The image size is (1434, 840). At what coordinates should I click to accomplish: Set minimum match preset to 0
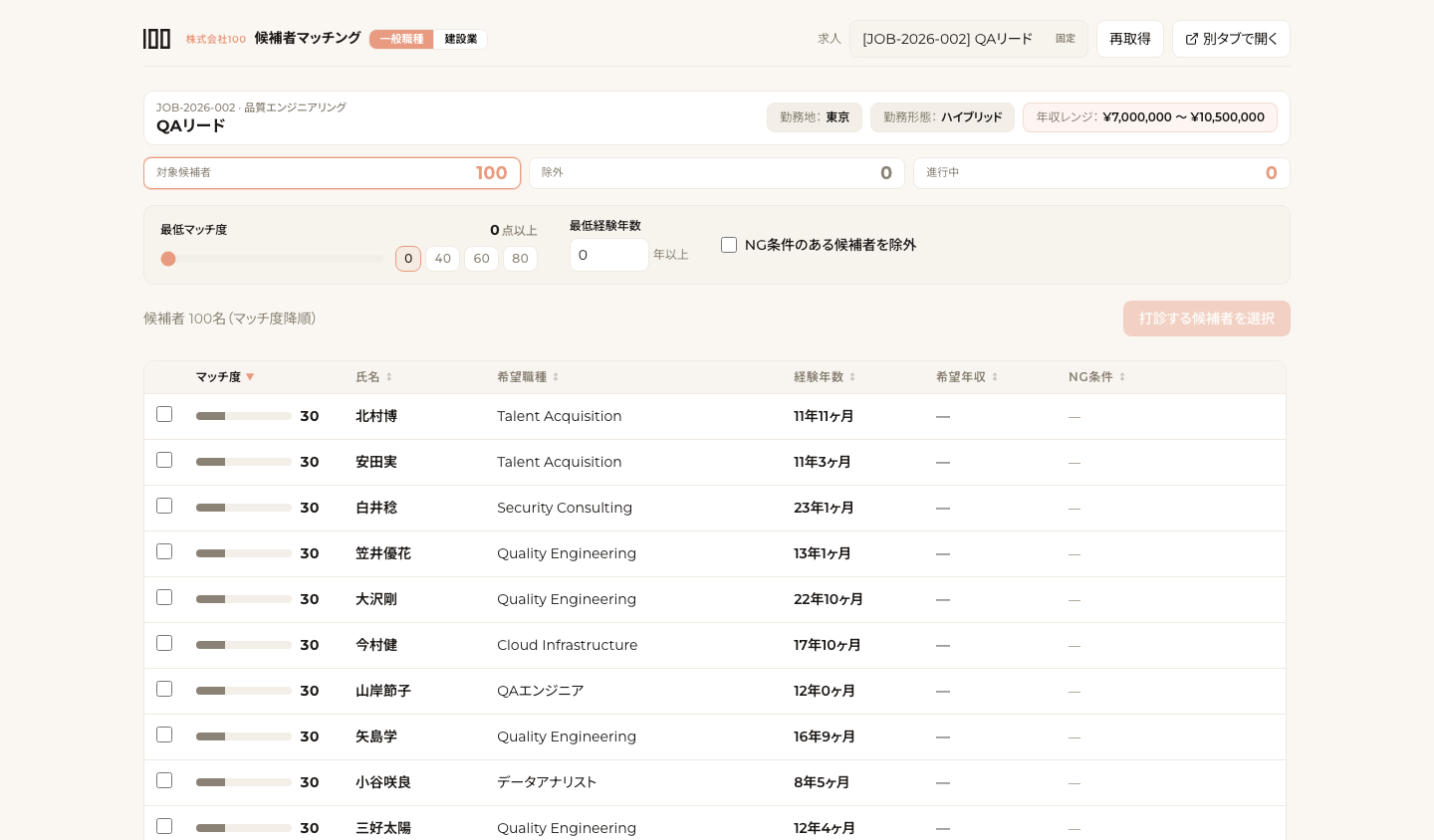coord(408,259)
